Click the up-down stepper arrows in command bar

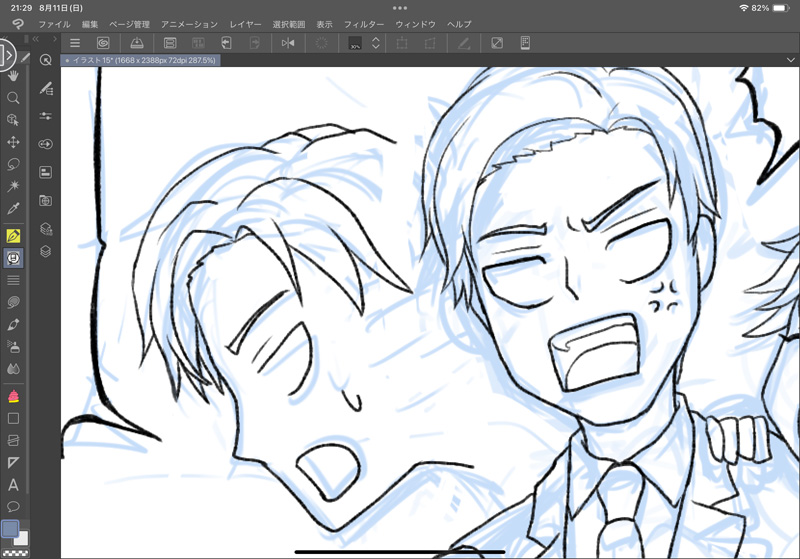coord(375,43)
